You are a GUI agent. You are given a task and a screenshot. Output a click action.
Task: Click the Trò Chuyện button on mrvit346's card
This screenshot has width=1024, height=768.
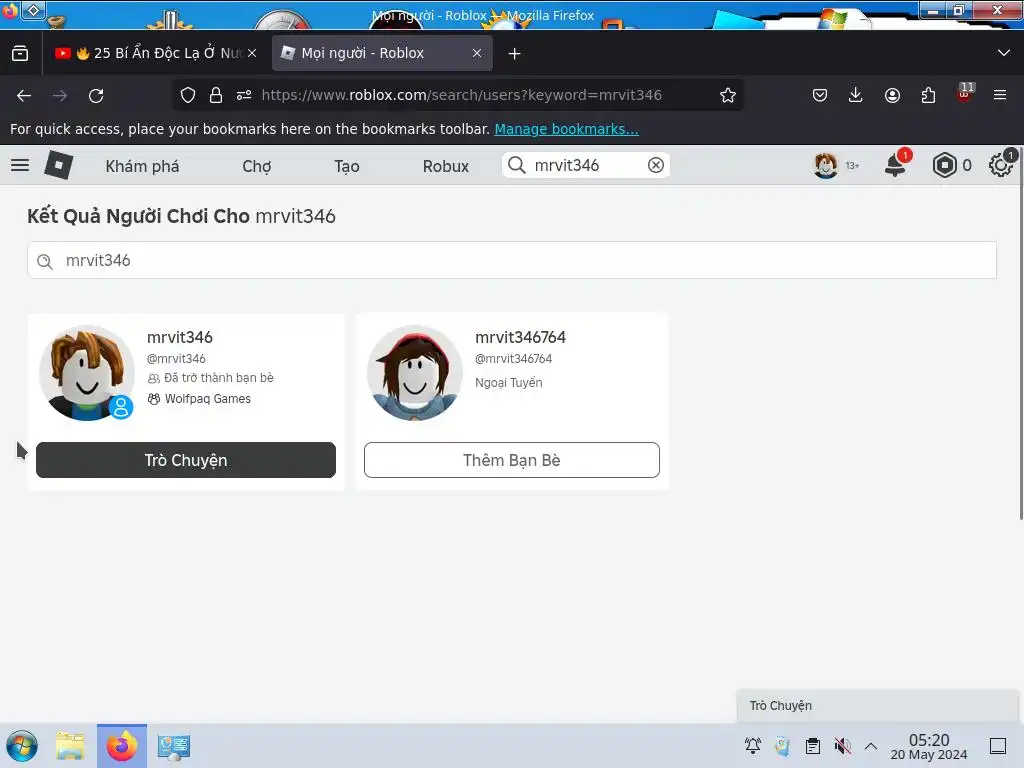click(186, 460)
